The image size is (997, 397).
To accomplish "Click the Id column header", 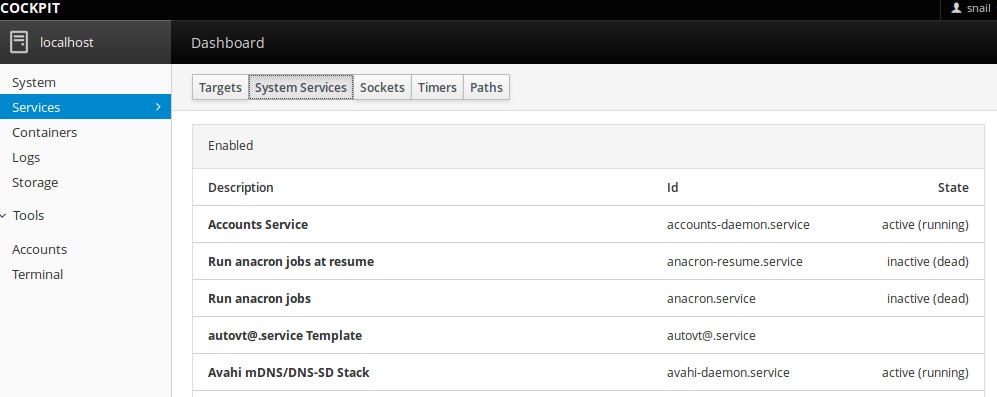I will coord(673,188).
